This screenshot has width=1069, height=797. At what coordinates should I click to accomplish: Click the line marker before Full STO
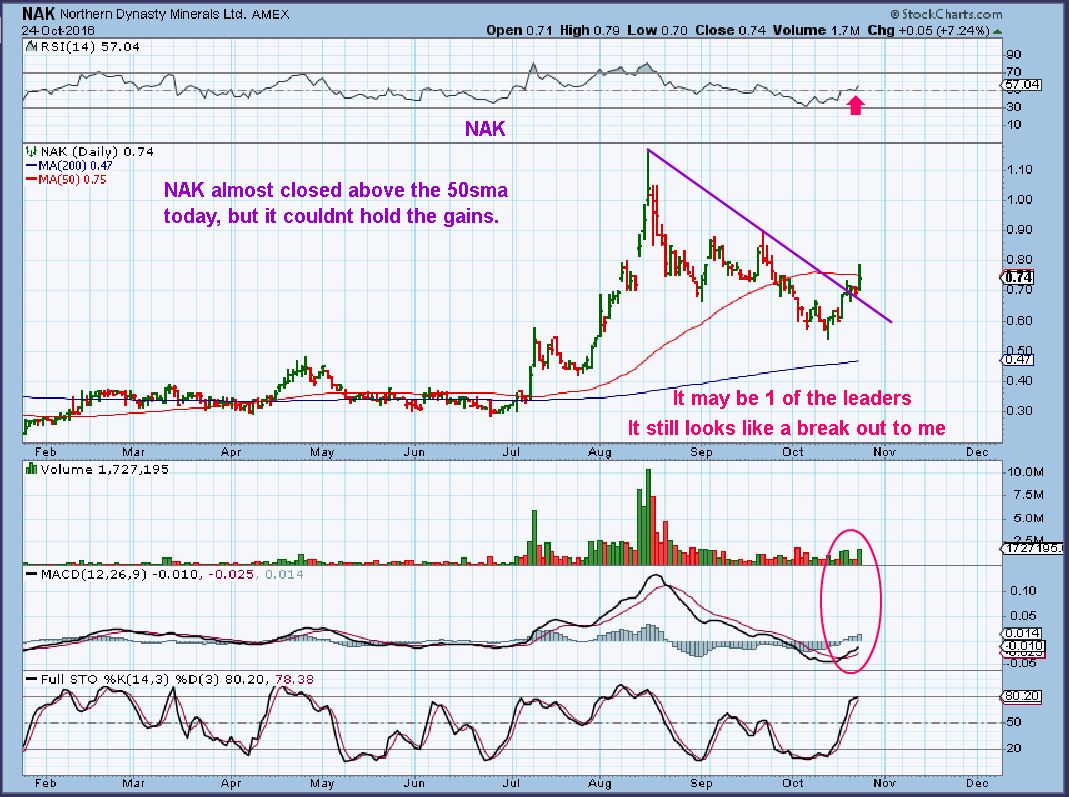(x=31, y=680)
